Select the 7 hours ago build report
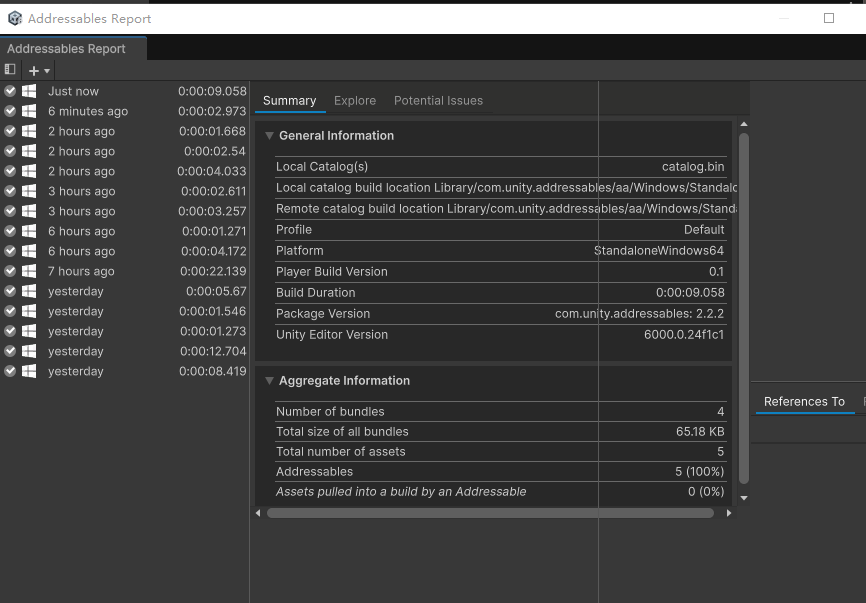 125,271
